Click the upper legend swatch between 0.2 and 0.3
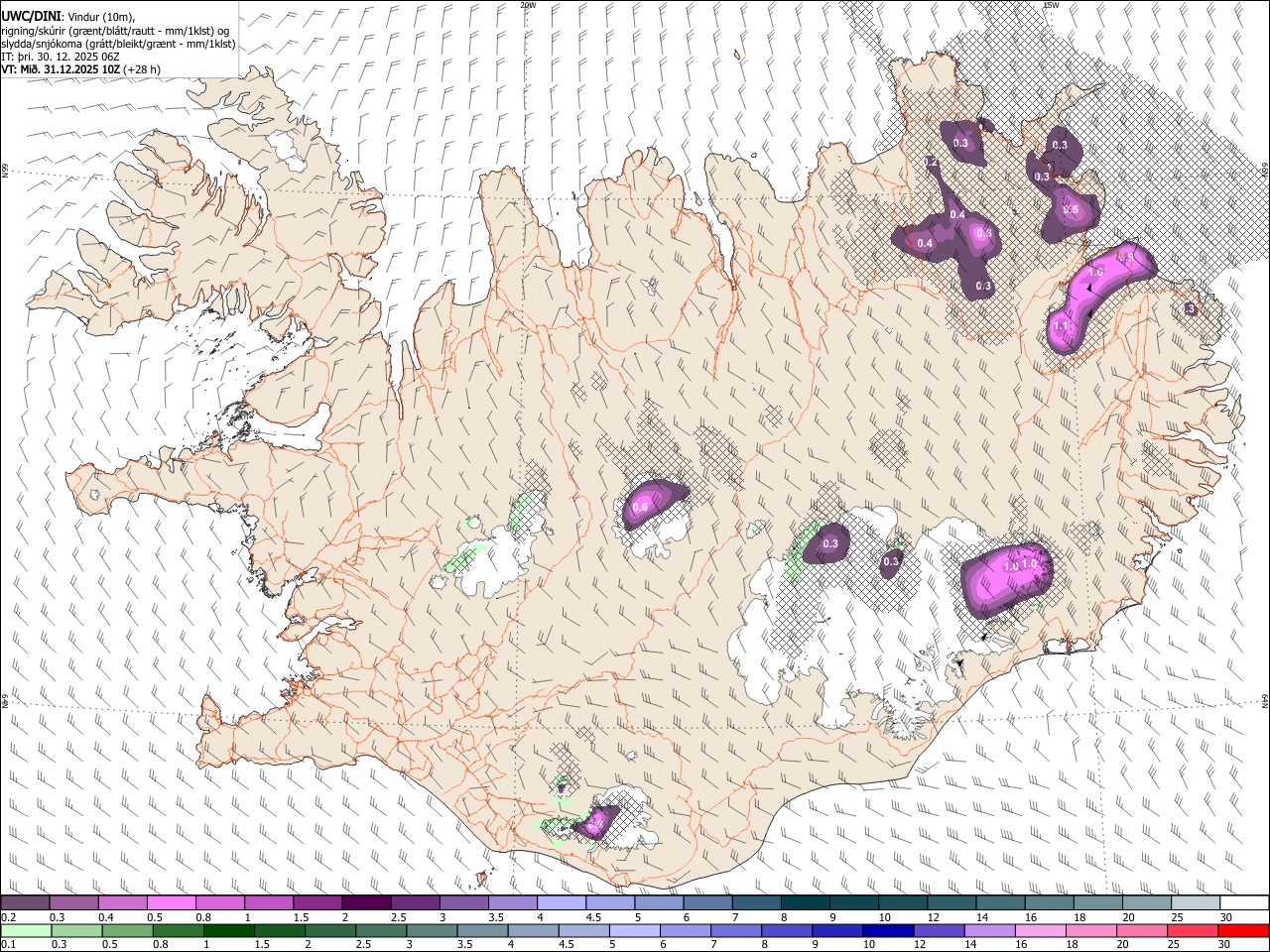 tap(26, 903)
